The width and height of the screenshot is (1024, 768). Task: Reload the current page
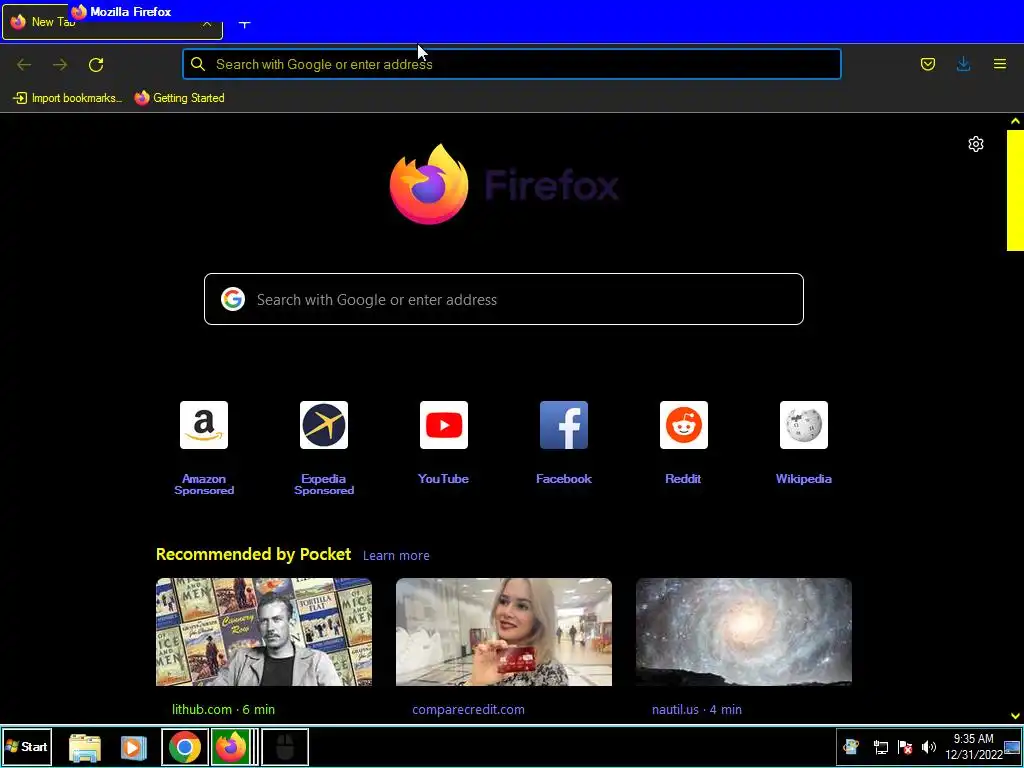point(96,64)
